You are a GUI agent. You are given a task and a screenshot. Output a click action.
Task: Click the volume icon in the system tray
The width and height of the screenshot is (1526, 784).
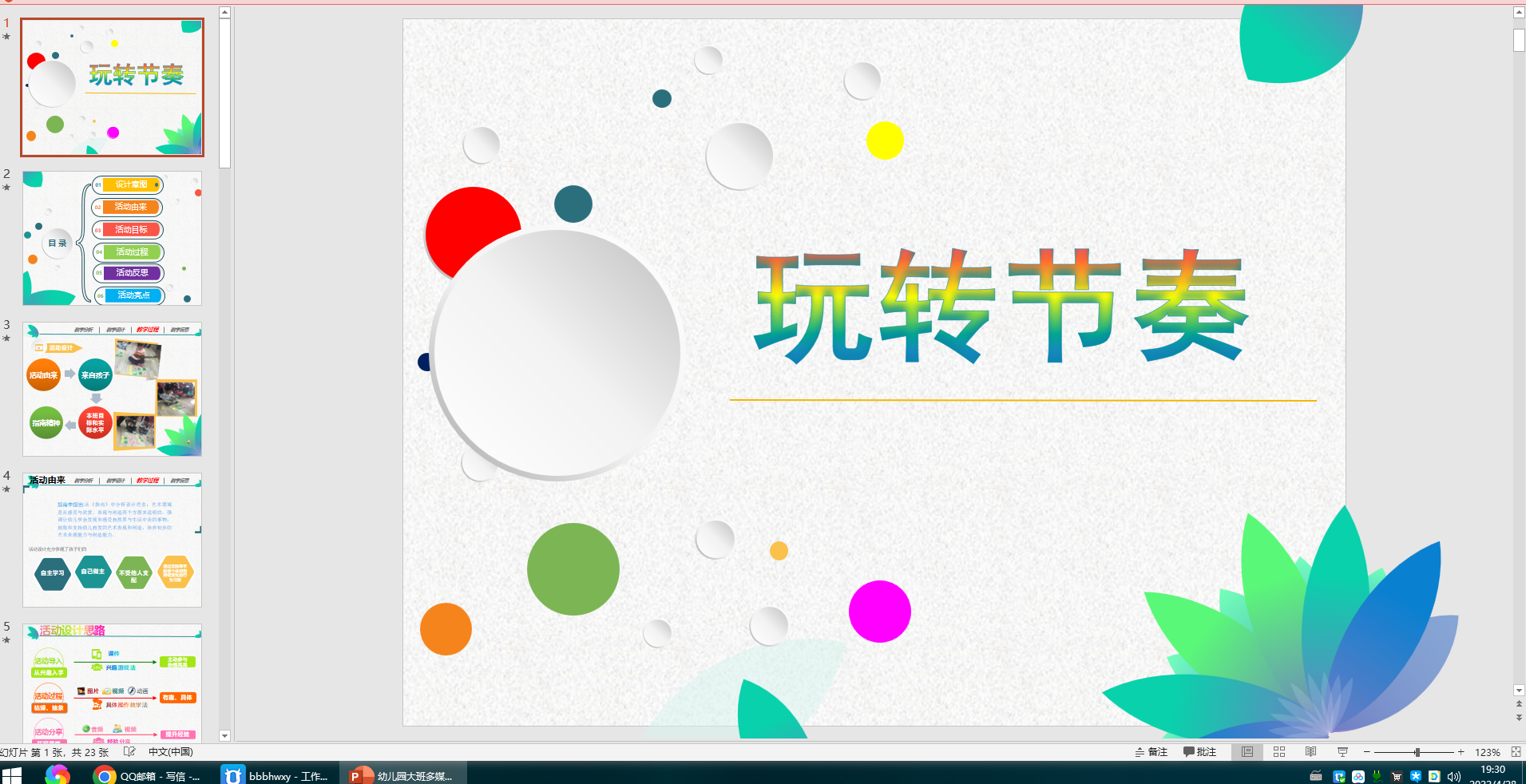(1453, 774)
